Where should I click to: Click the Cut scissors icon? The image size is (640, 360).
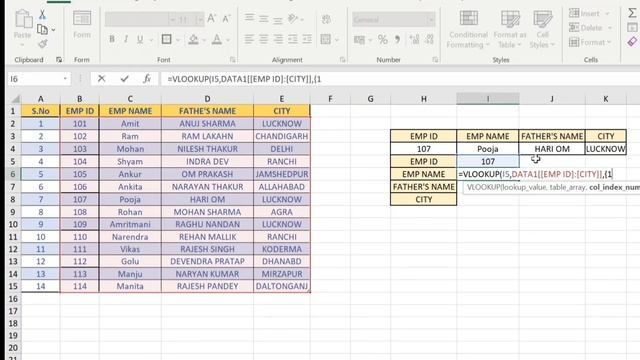42,15
